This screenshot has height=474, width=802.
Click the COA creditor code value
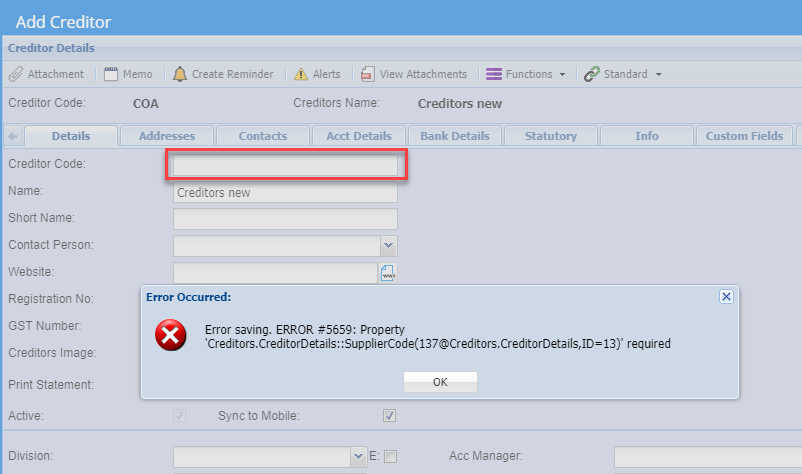(146, 104)
